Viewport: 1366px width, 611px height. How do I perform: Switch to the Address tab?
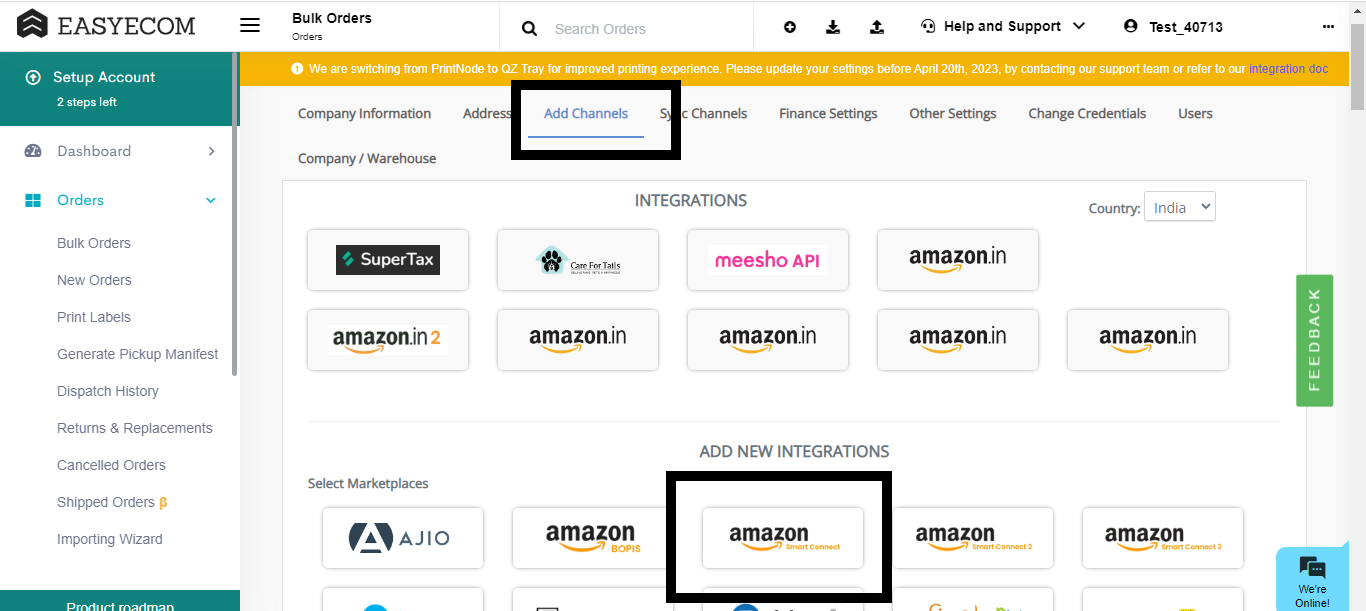tap(487, 113)
